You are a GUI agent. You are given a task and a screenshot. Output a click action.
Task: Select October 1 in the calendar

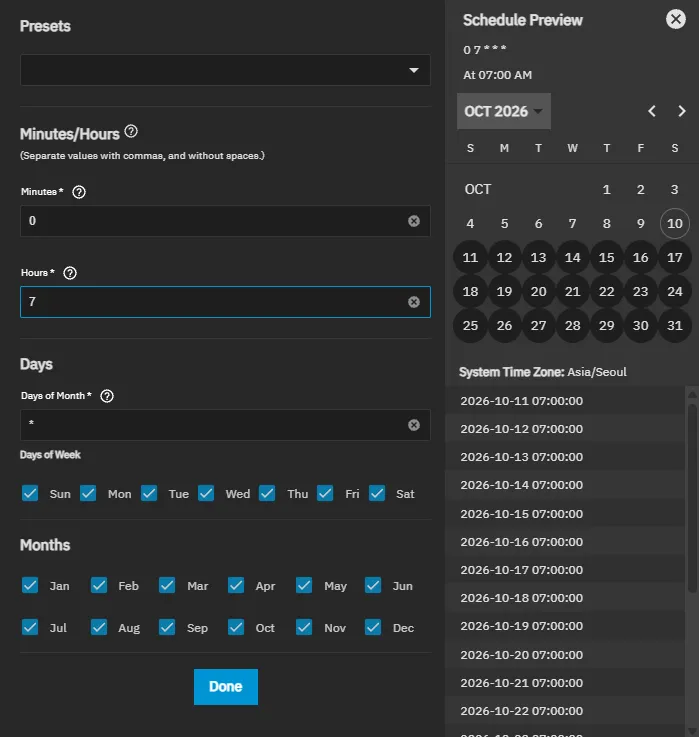[606, 189]
